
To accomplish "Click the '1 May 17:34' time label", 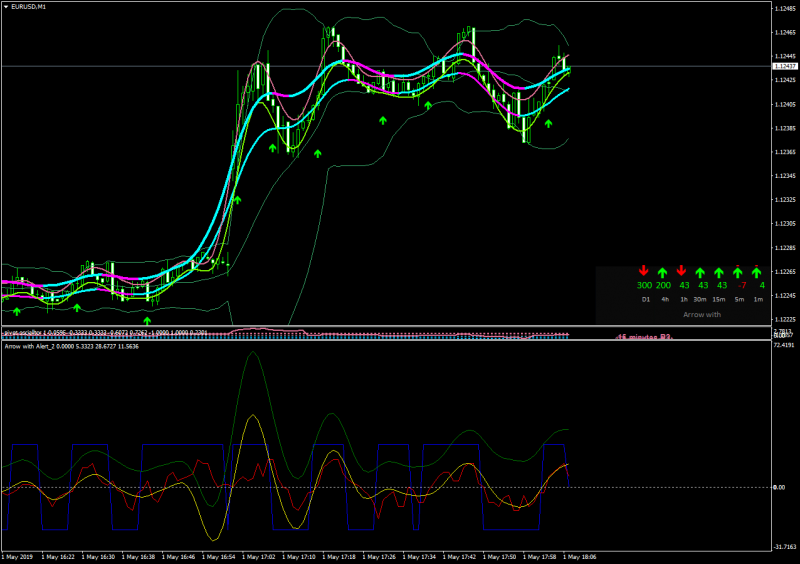I will pyautogui.click(x=419, y=557).
